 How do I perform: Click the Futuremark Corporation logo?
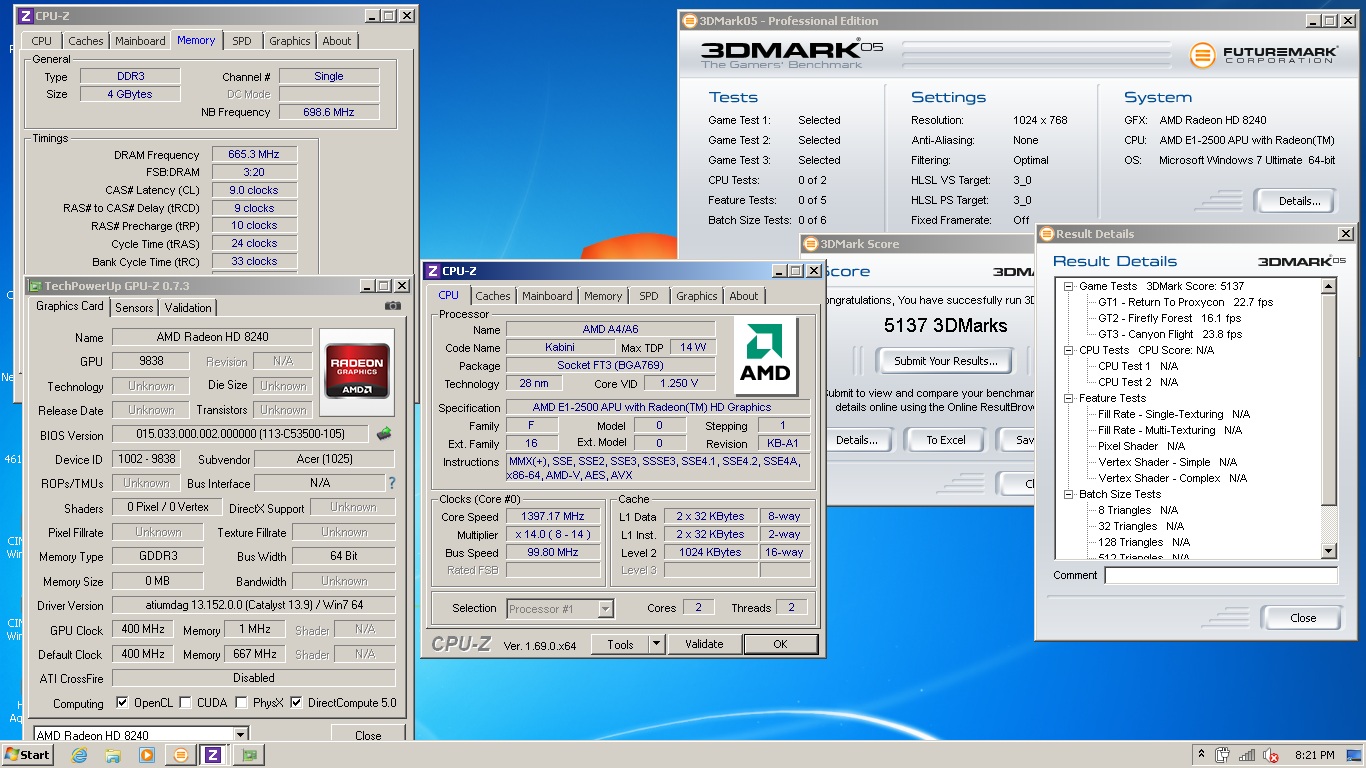1263,54
